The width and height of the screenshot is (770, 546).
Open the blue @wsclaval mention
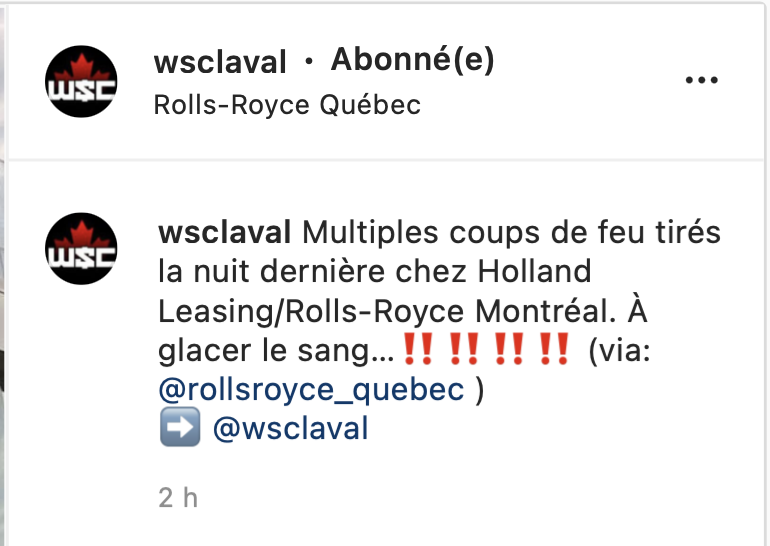tap(290, 428)
